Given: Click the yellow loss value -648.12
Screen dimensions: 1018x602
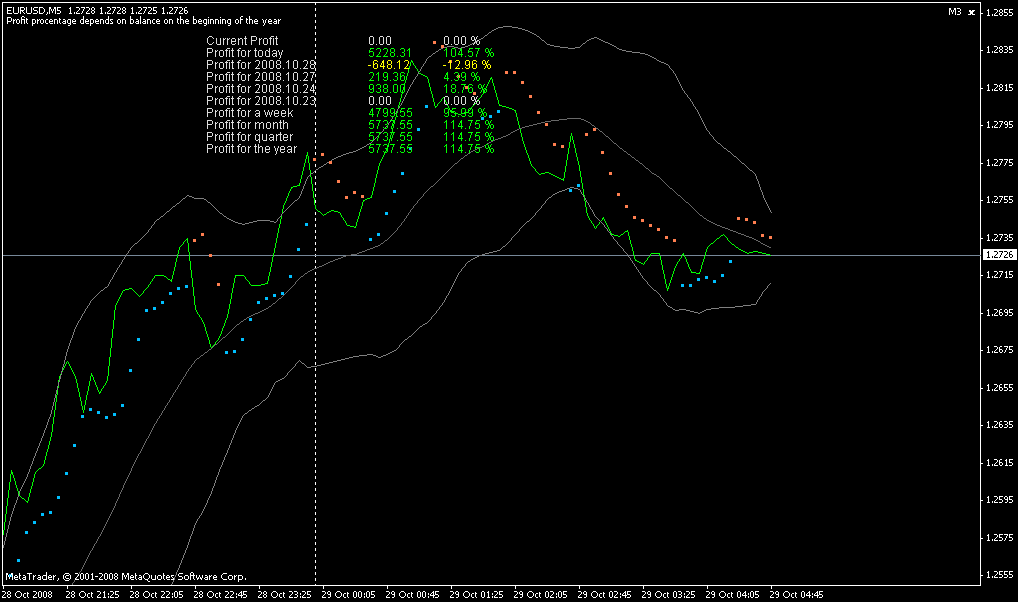Looking at the screenshot, I should click(x=389, y=65).
